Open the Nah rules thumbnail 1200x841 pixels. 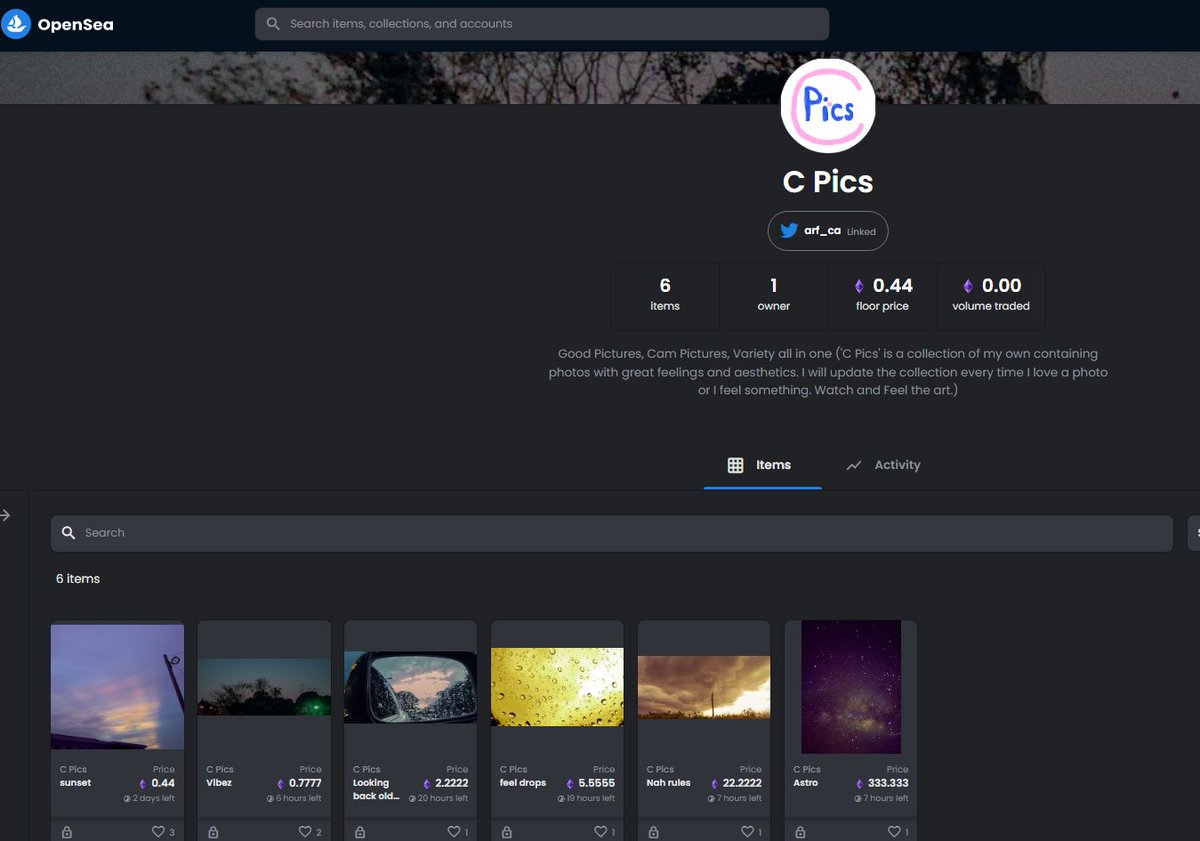click(x=704, y=687)
